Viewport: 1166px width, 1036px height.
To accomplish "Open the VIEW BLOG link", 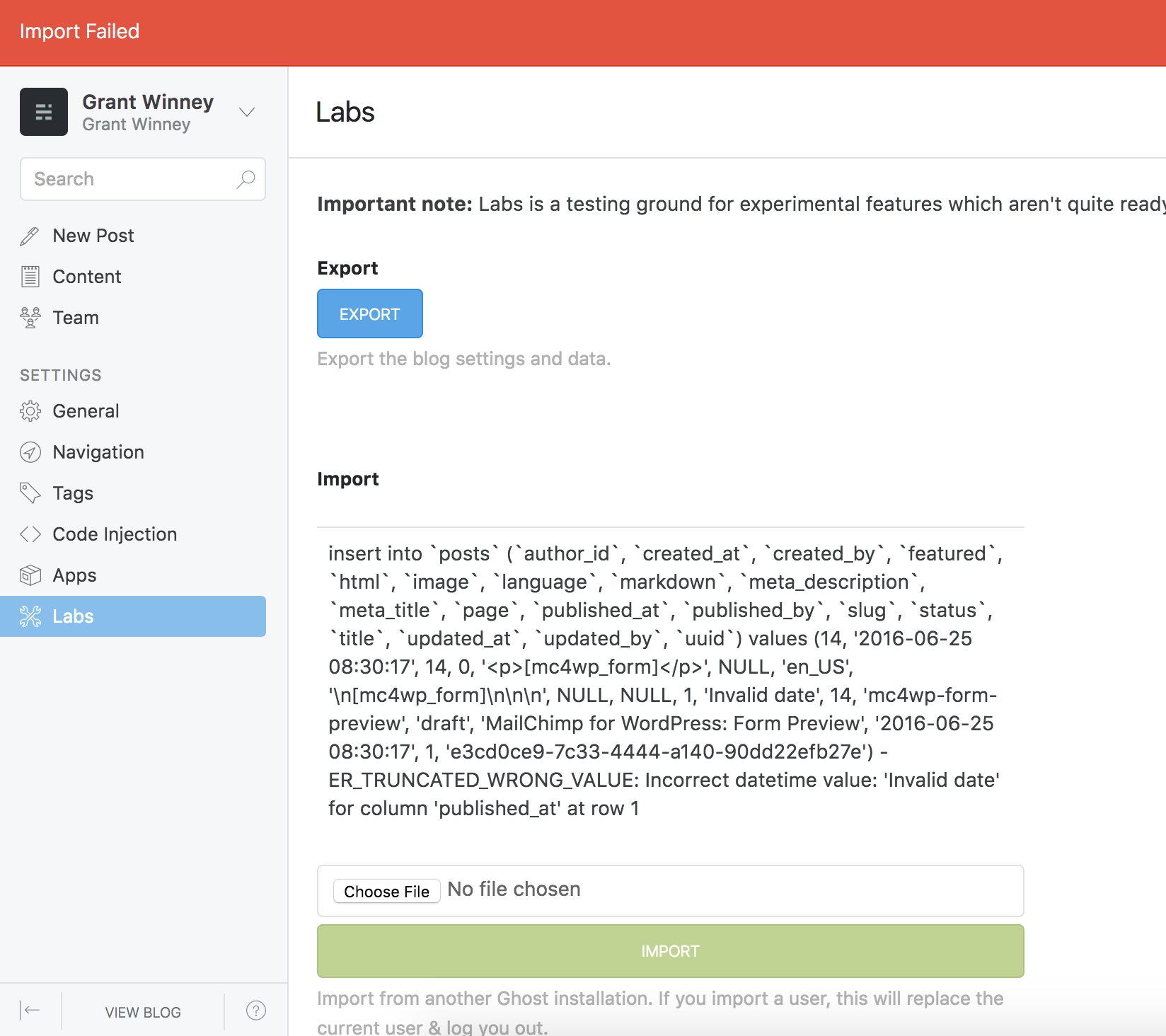I will pyautogui.click(x=143, y=1012).
